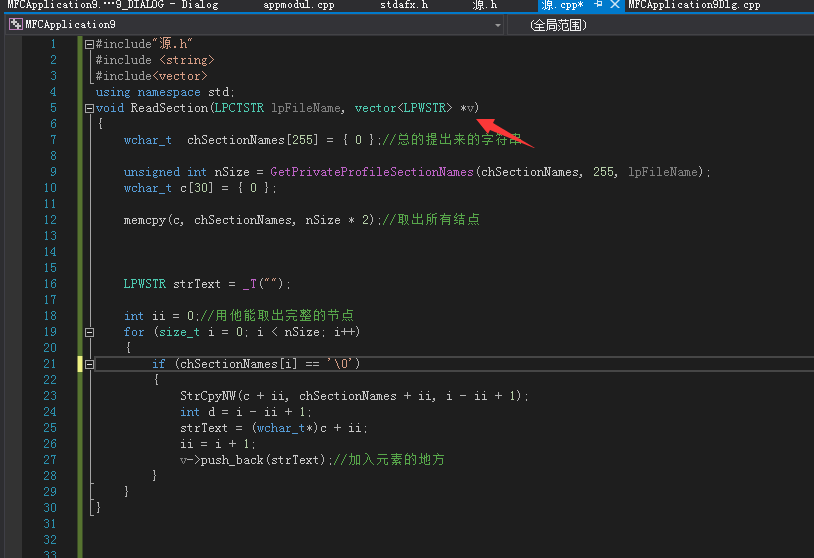Select the 源.cpp* tab
The height and width of the screenshot is (558, 814).
562,5
